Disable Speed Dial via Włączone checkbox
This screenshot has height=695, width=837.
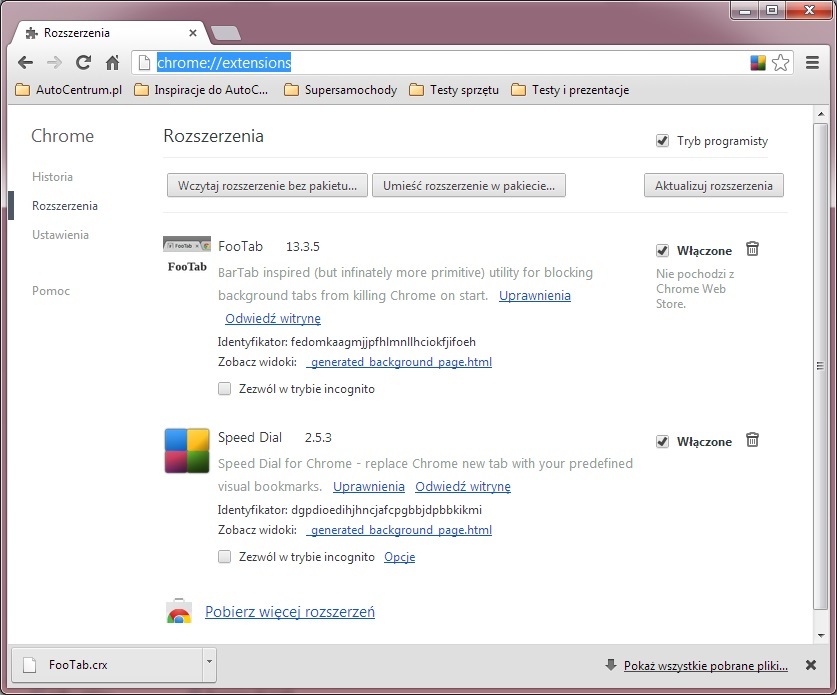[662, 441]
